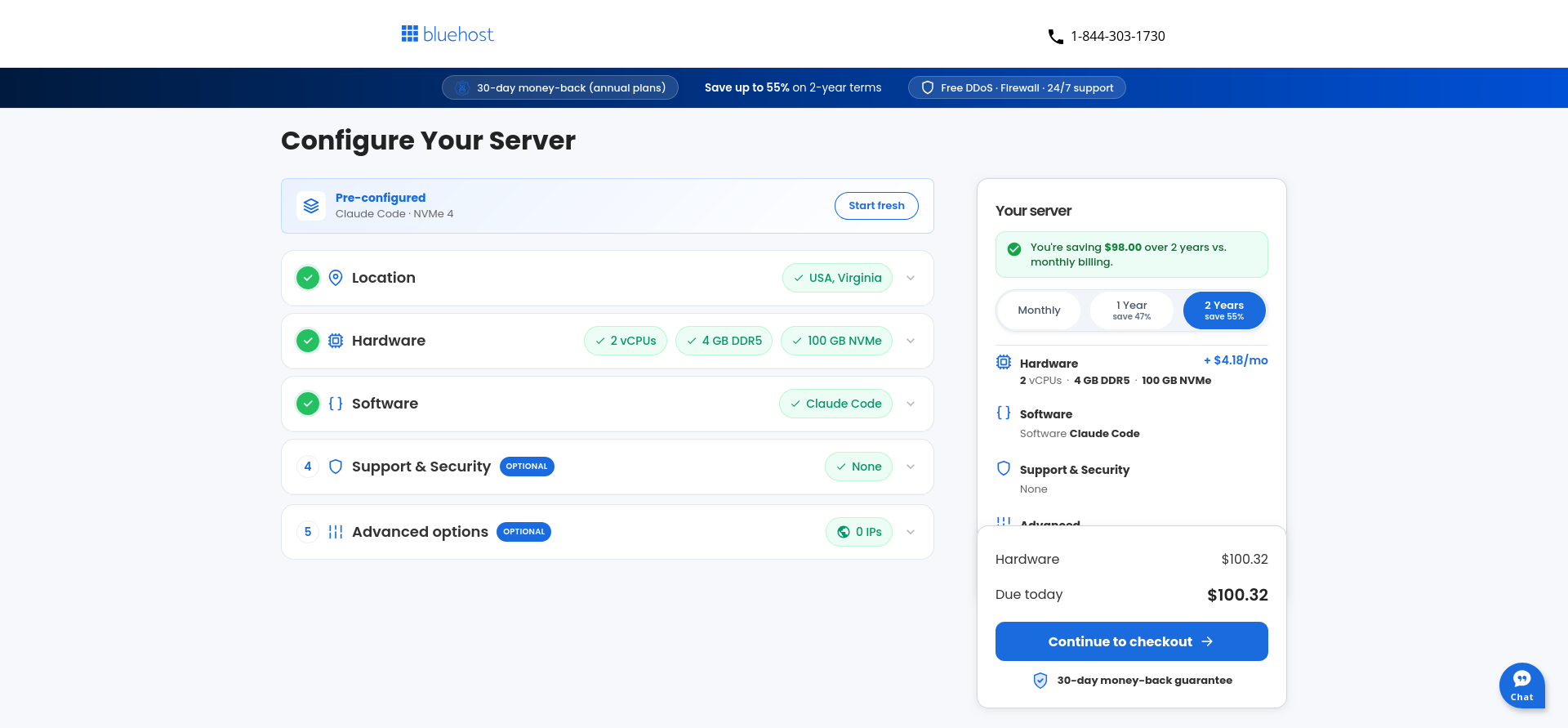Screen dimensions: 1568x728
Task: Click the 'Your server' heading
Action: (x=1033, y=211)
